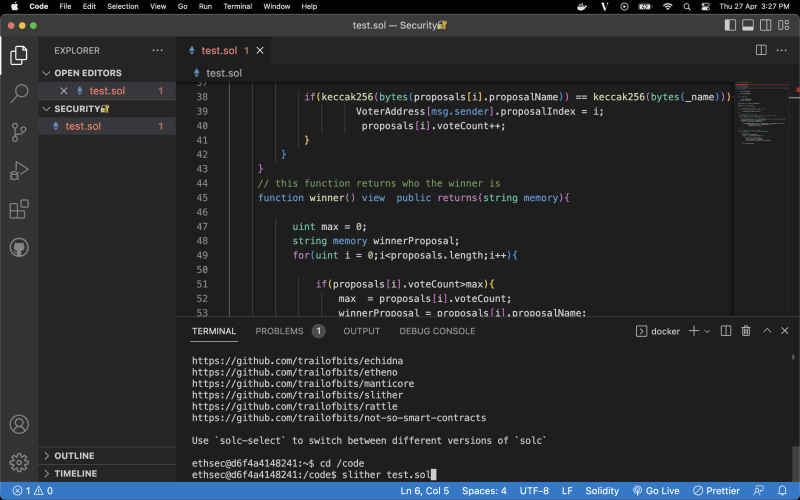This screenshot has width=800, height=500.
Task: Open Explorer more actions ellipsis
Action: [158, 51]
